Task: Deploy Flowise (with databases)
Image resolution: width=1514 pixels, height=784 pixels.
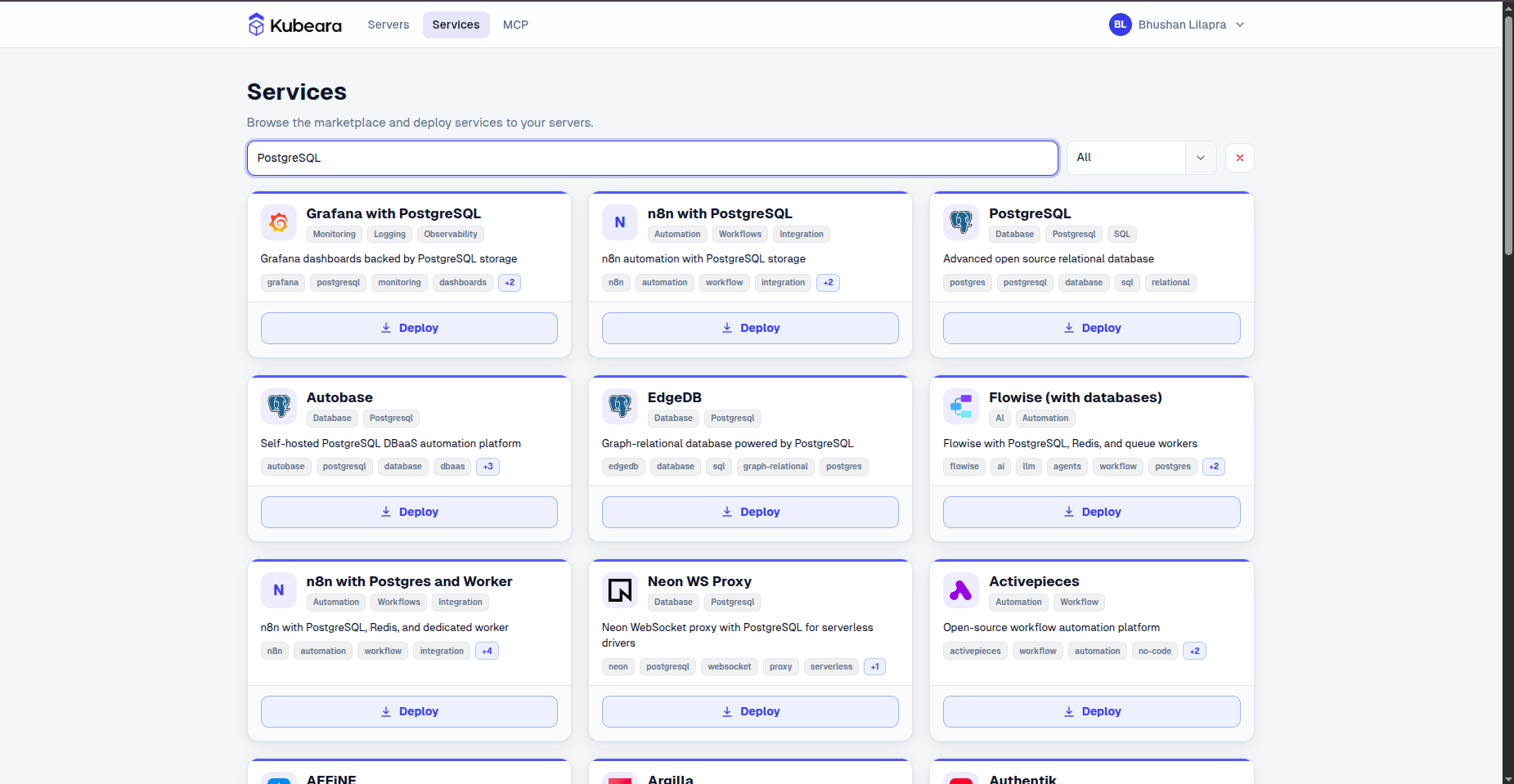Action: coord(1092,512)
